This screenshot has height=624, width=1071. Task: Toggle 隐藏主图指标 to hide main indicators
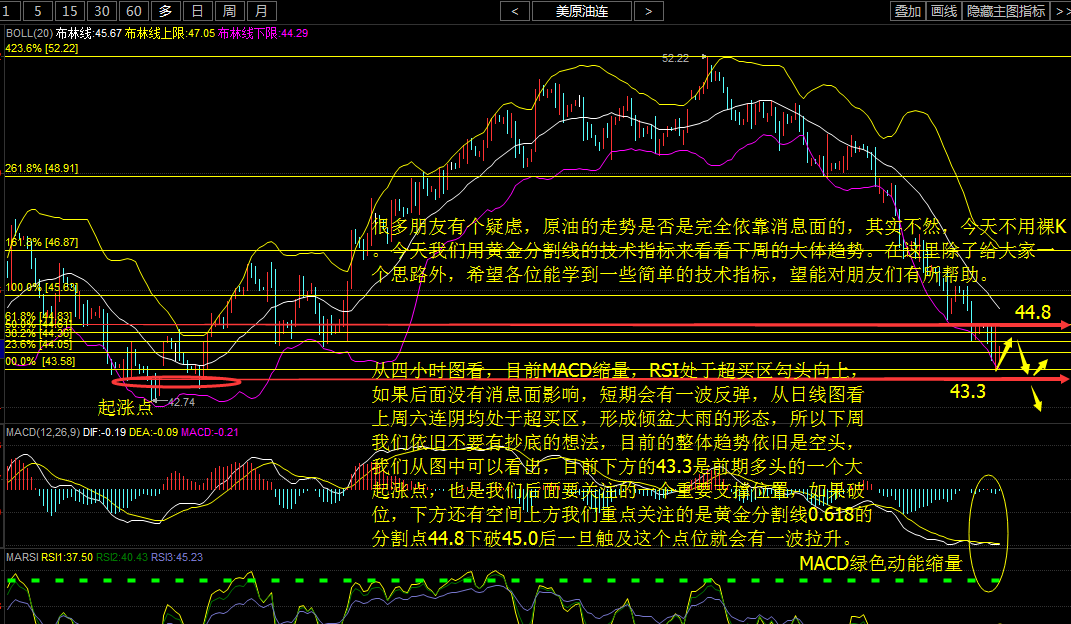tap(1006, 11)
